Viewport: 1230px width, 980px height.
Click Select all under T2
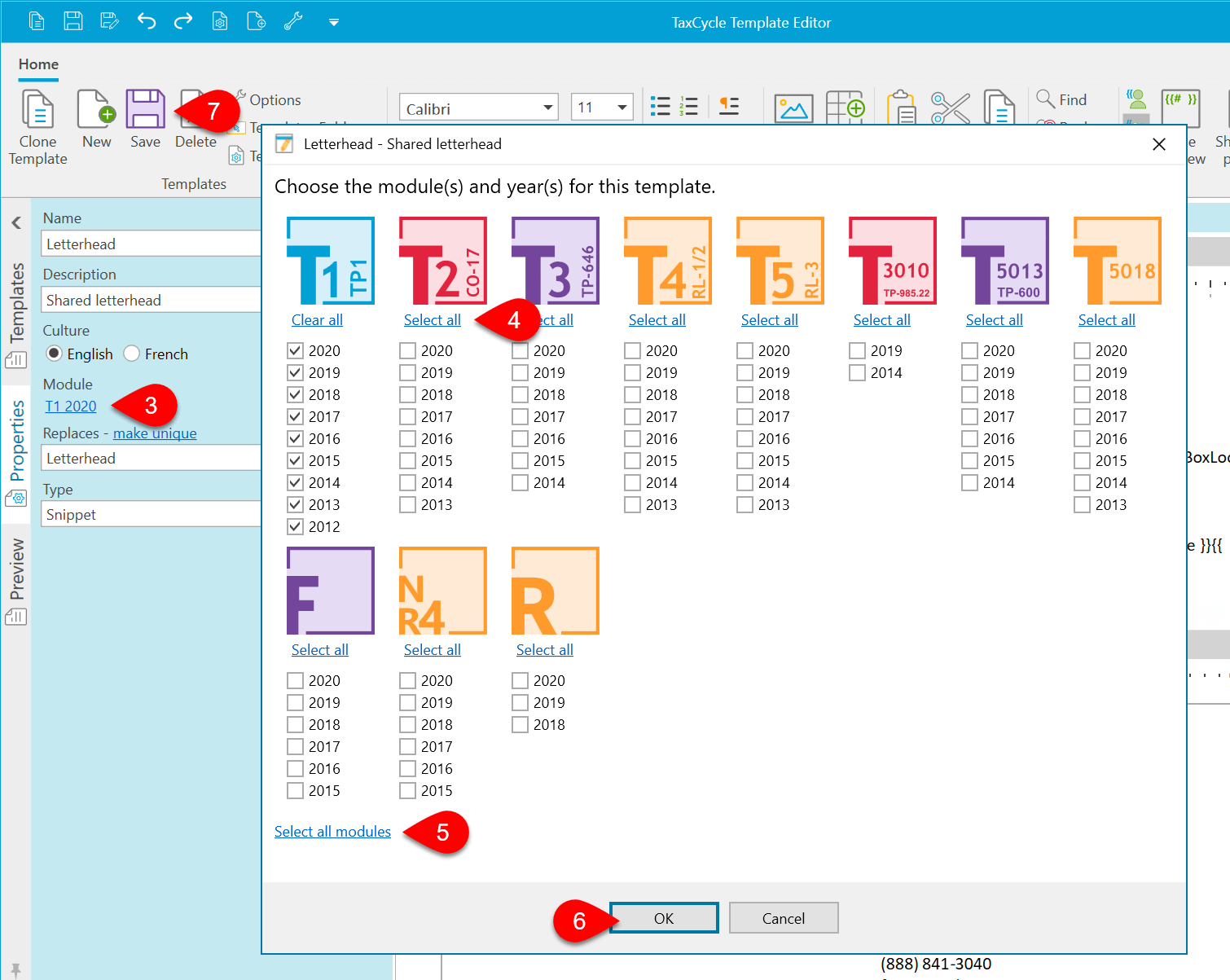click(x=433, y=320)
